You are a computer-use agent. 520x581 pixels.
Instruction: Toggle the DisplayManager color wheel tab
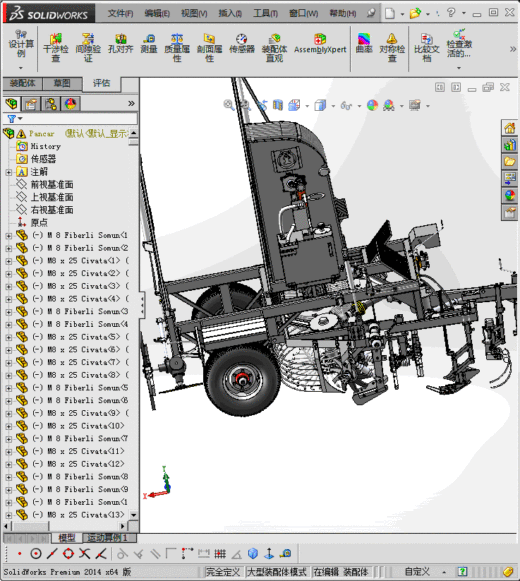[x=70, y=104]
